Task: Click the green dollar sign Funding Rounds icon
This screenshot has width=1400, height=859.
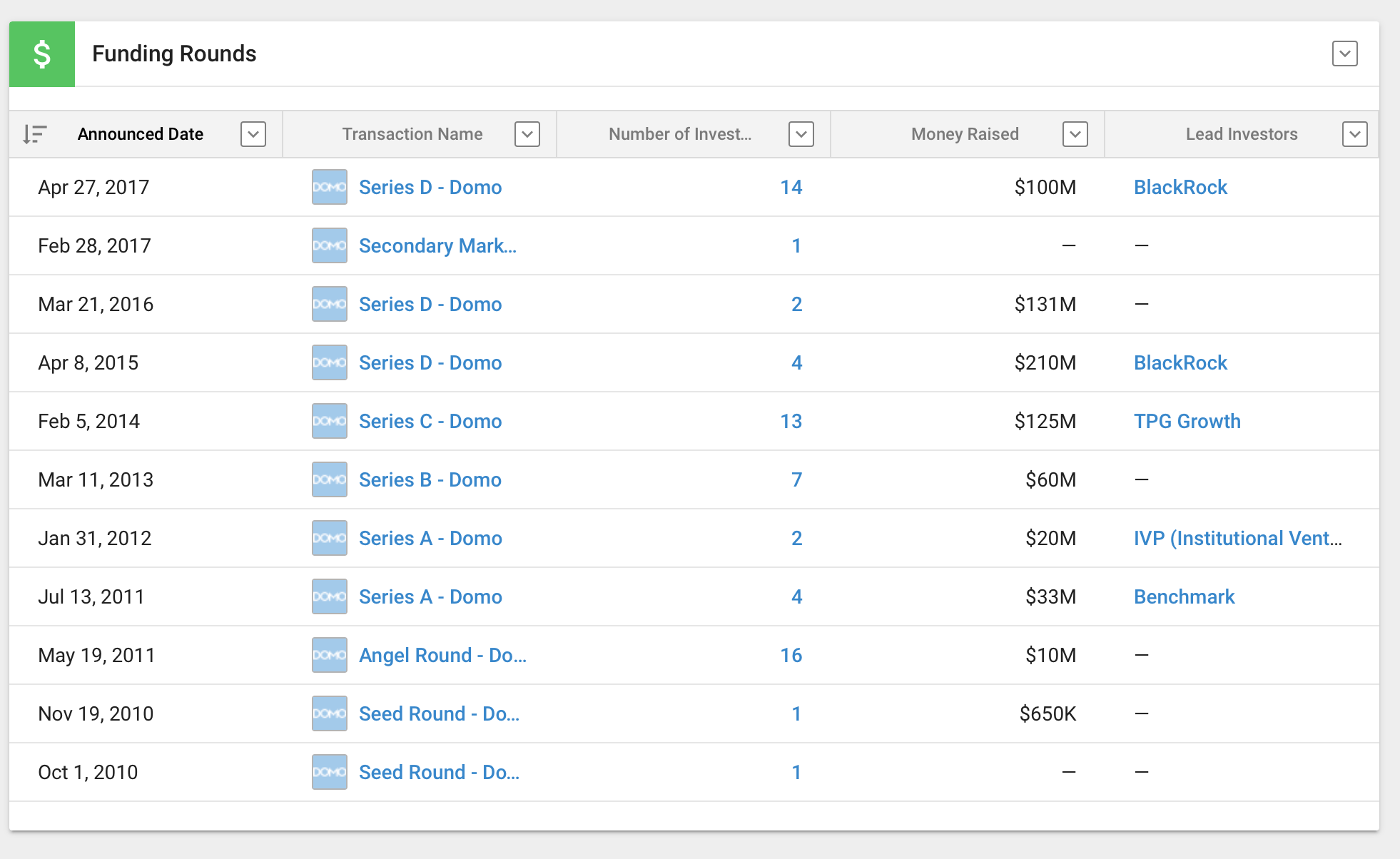Action: 41,54
